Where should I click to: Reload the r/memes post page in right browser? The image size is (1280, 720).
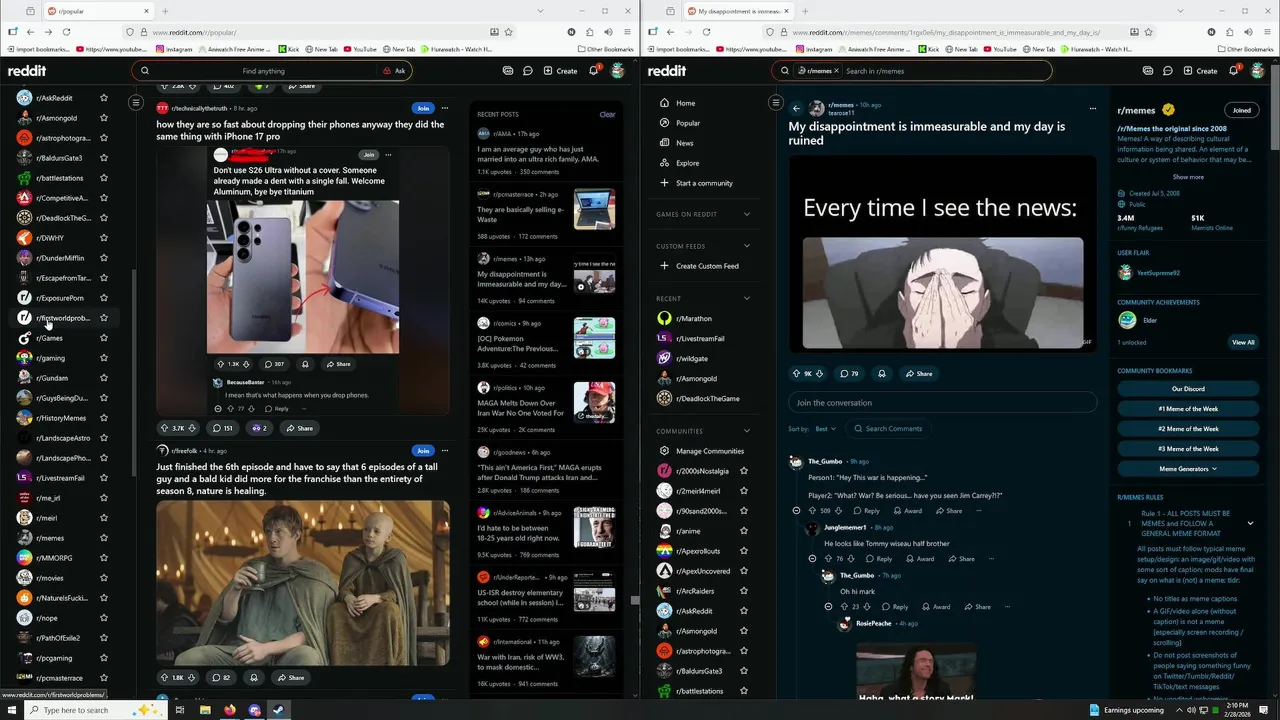tap(706, 32)
